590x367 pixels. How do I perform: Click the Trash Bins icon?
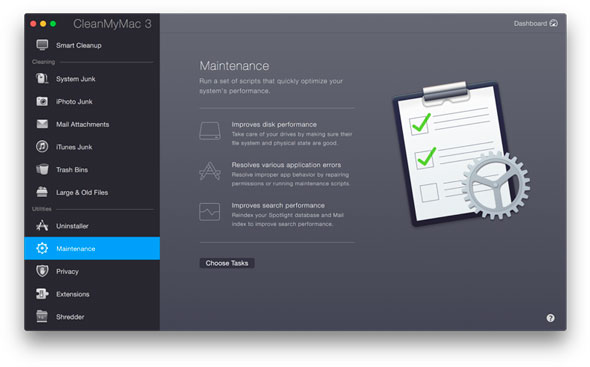click(x=42, y=169)
